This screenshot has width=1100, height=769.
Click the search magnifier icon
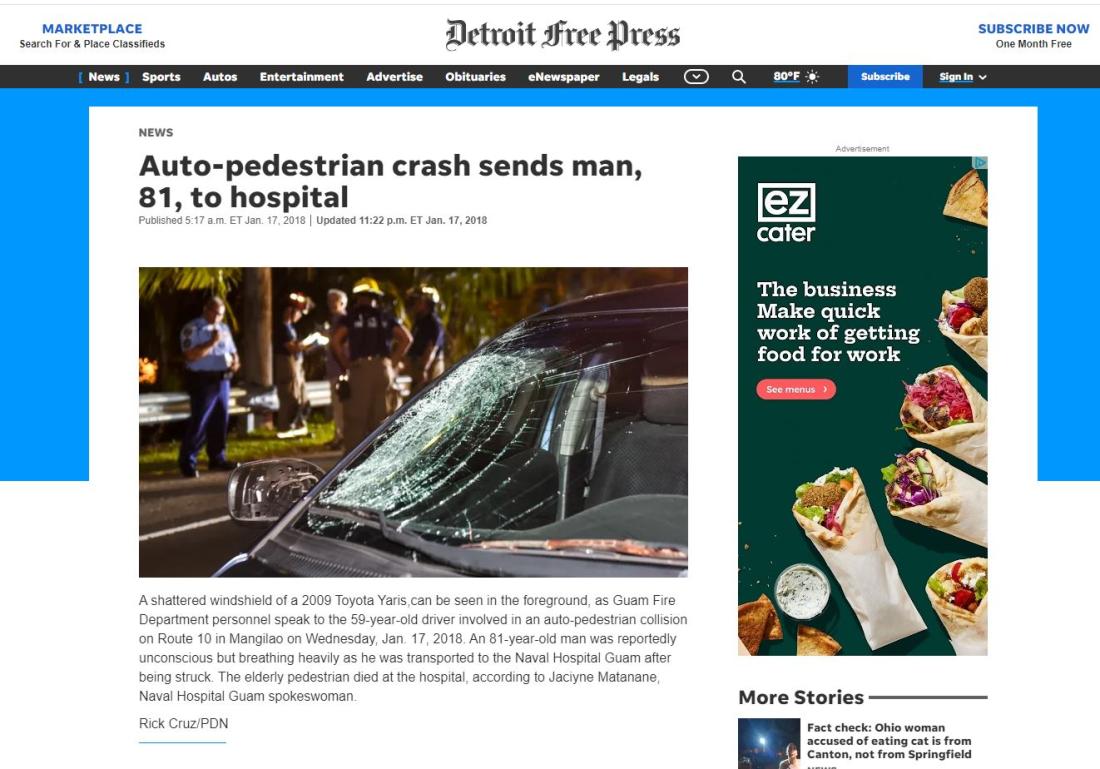tap(739, 76)
